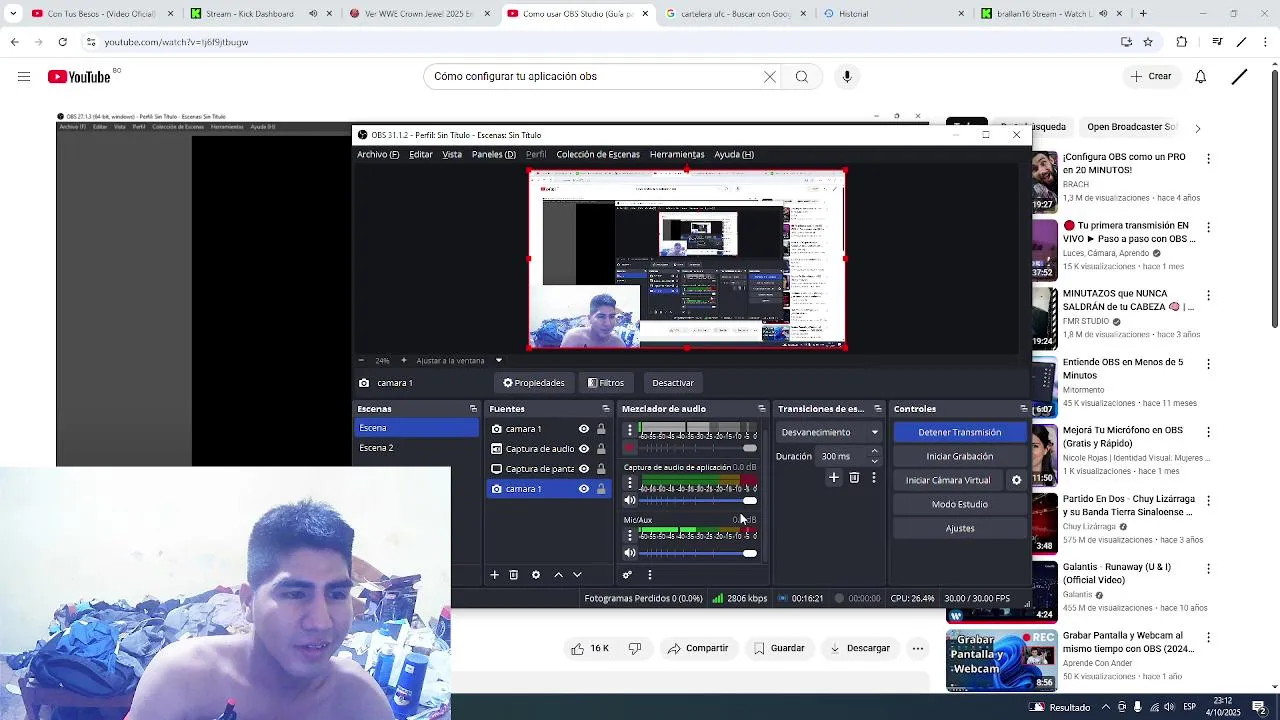Zoom in the preview with plus icon
Screen dimensions: 1280x720
(x=403, y=361)
